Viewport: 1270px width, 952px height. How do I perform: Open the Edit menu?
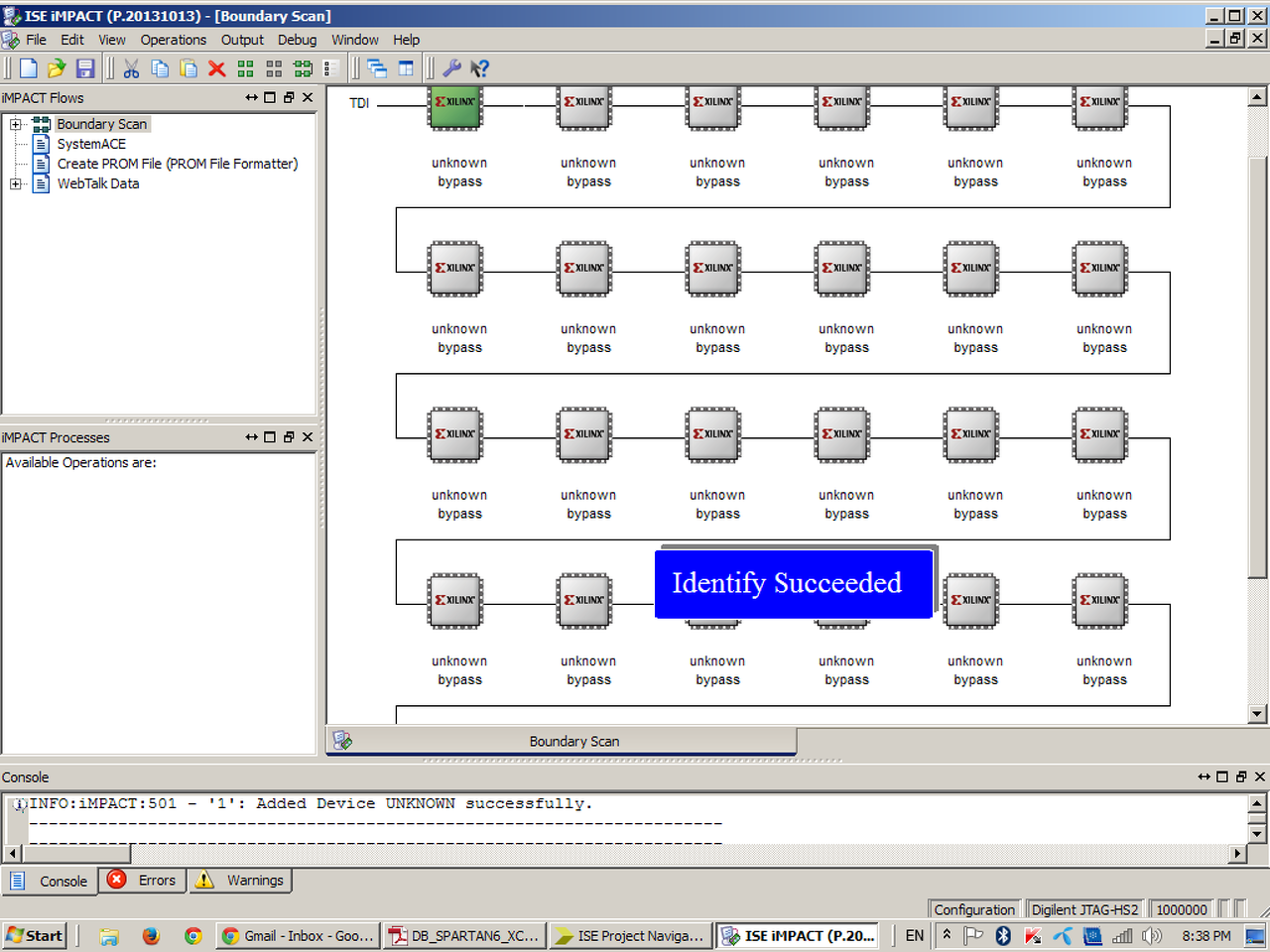(72, 40)
